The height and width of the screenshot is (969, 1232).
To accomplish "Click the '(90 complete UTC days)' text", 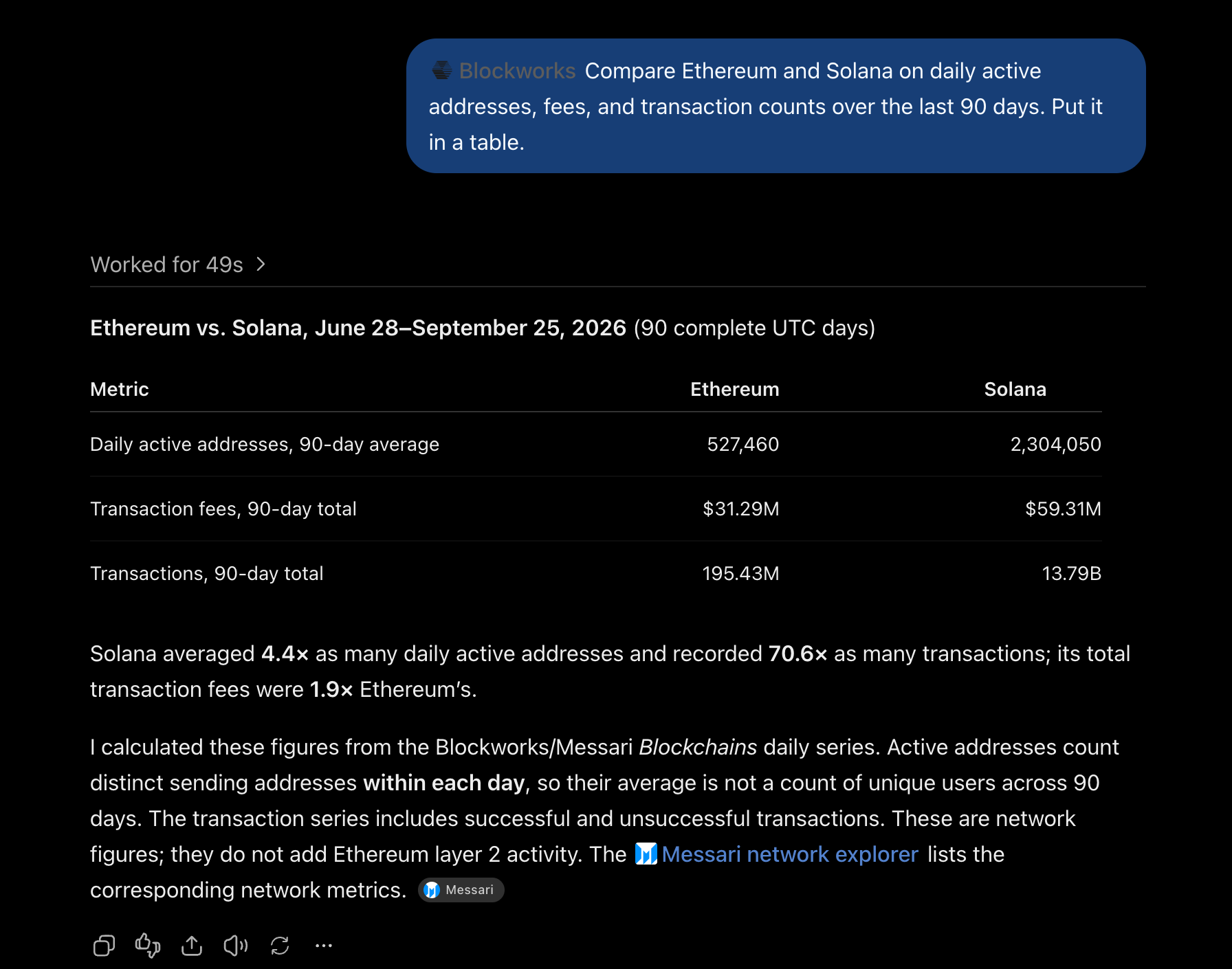I will point(754,328).
